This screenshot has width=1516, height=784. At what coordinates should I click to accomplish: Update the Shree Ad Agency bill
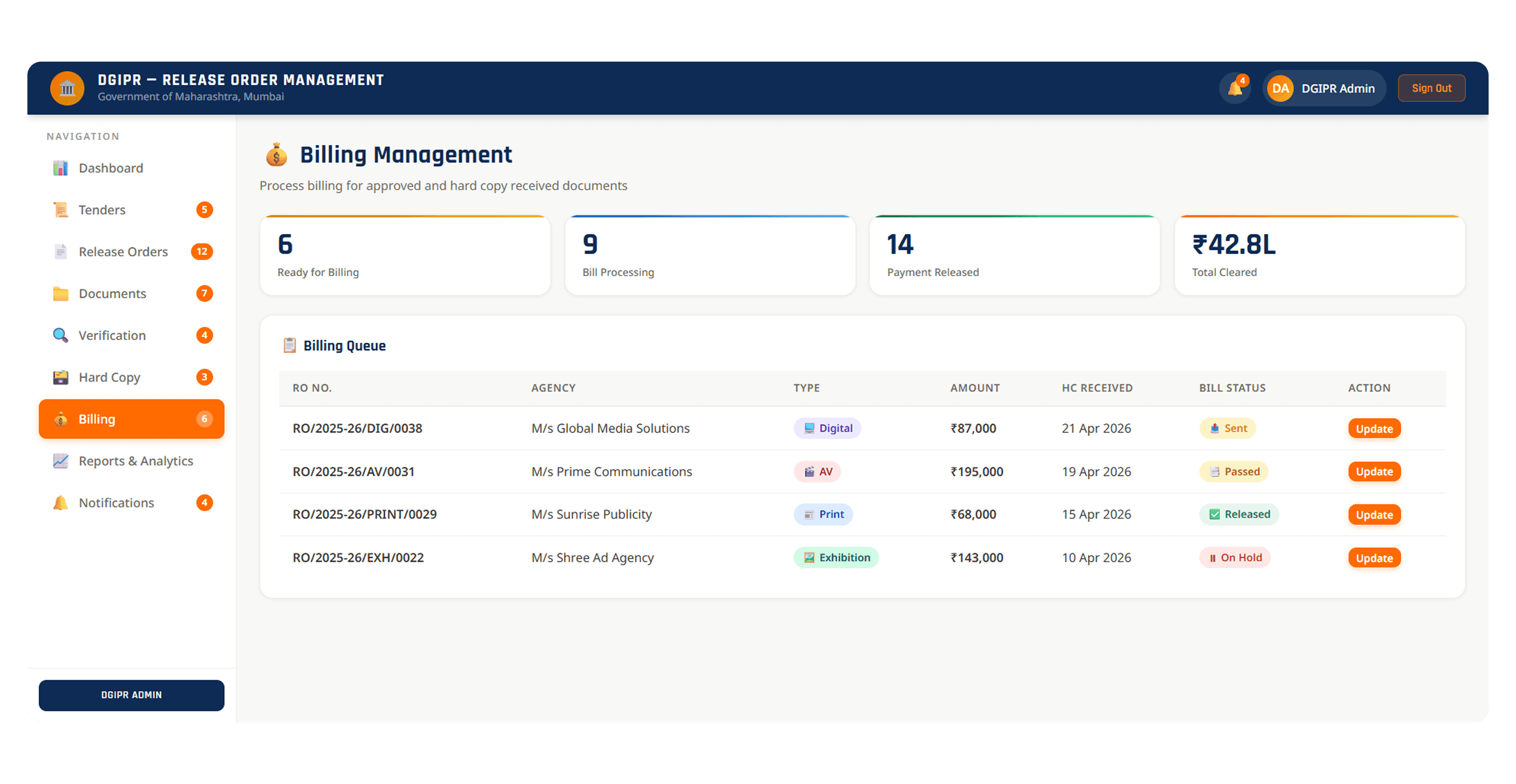tap(1374, 557)
